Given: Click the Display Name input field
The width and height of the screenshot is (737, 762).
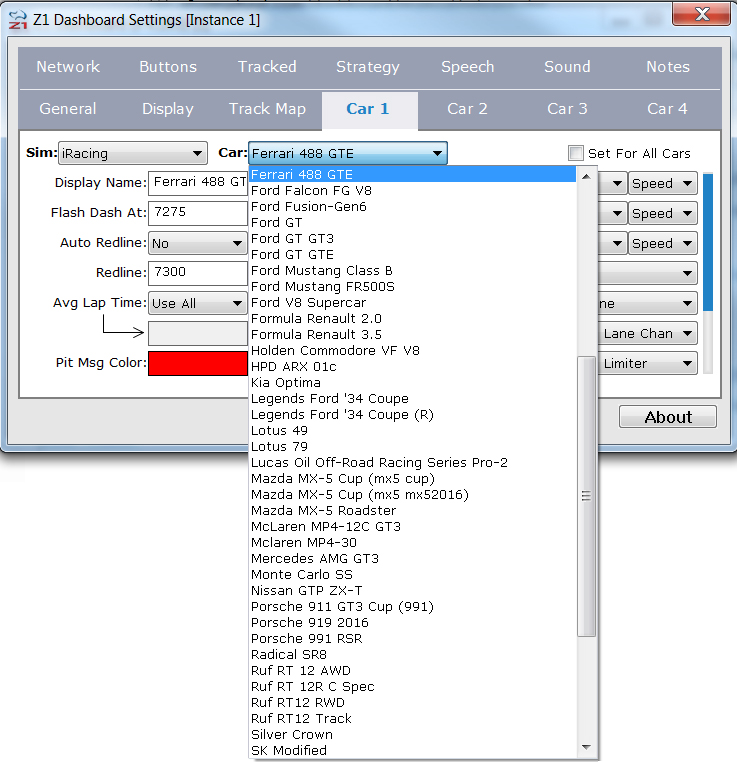Looking at the screenshot, I should pyautogui.click(x=198, y=183).
